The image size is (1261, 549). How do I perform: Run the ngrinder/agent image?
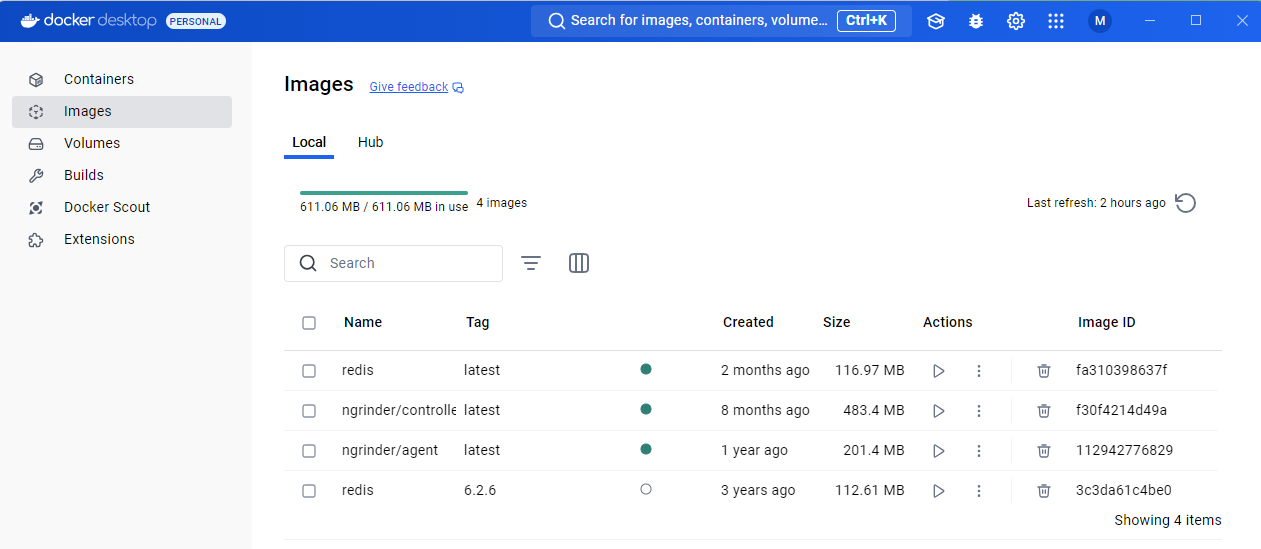[x=939, y=451]
